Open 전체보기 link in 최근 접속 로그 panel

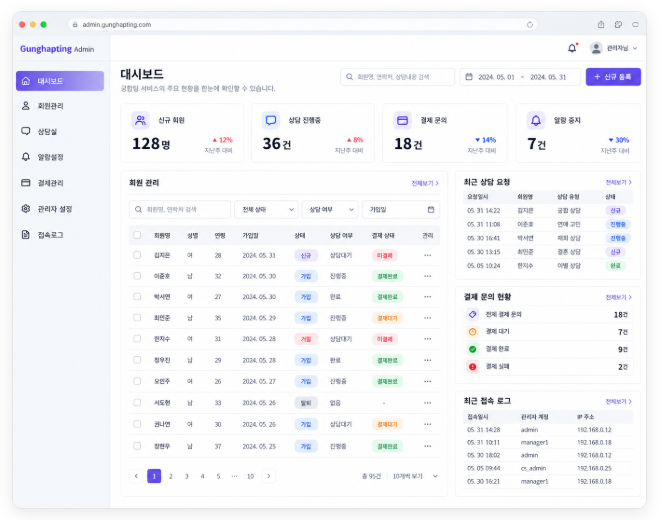click(x=618, y=401)
